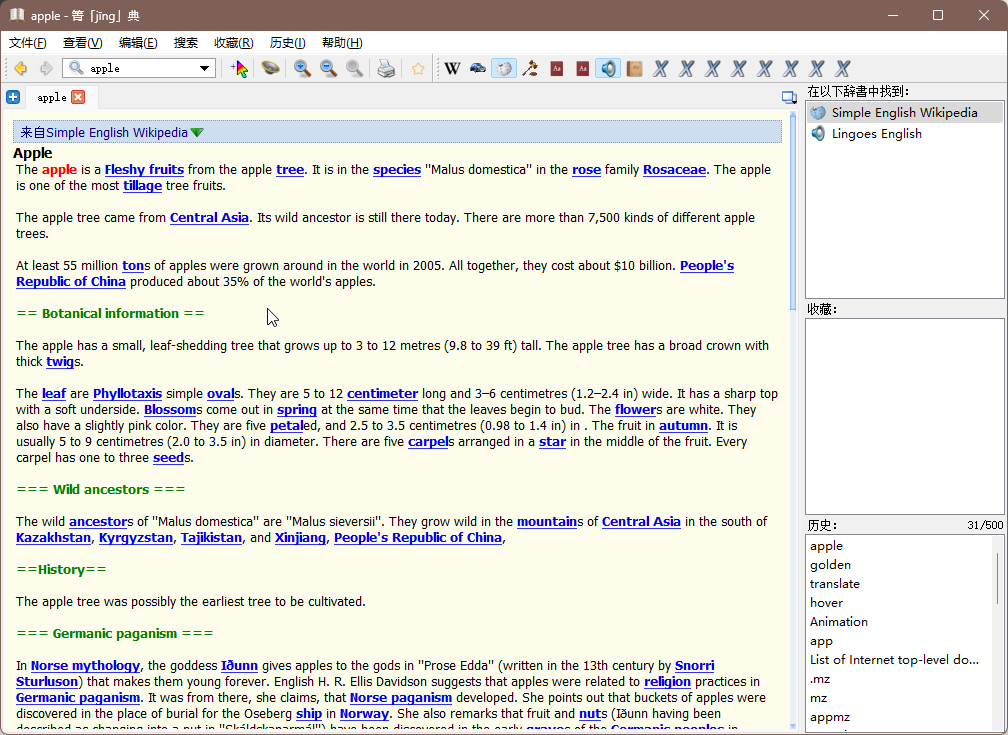Disable the highlighted Simple English Wikipedia globe icon
The width and height of the screenshot is (1008, 735).
pos(504,68)
